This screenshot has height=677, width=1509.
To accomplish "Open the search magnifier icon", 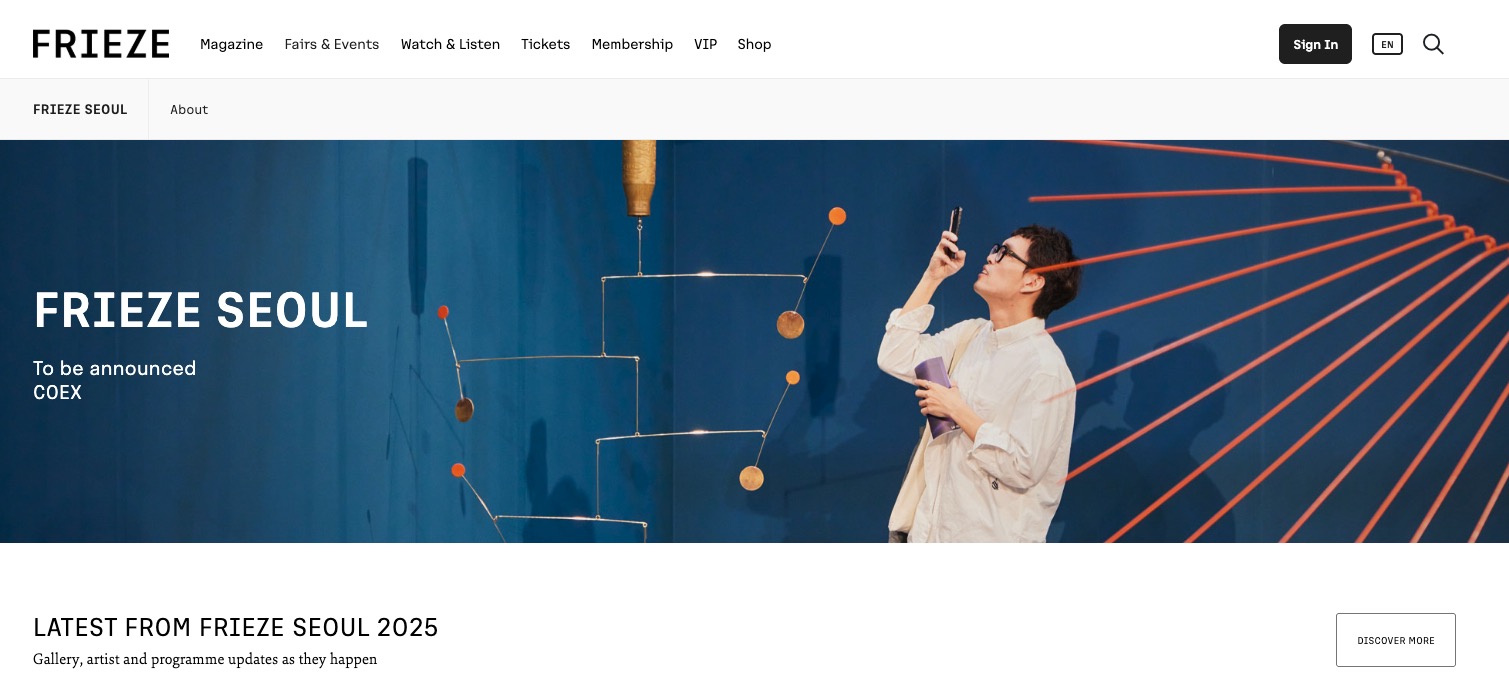I will tap(1433, 44).
